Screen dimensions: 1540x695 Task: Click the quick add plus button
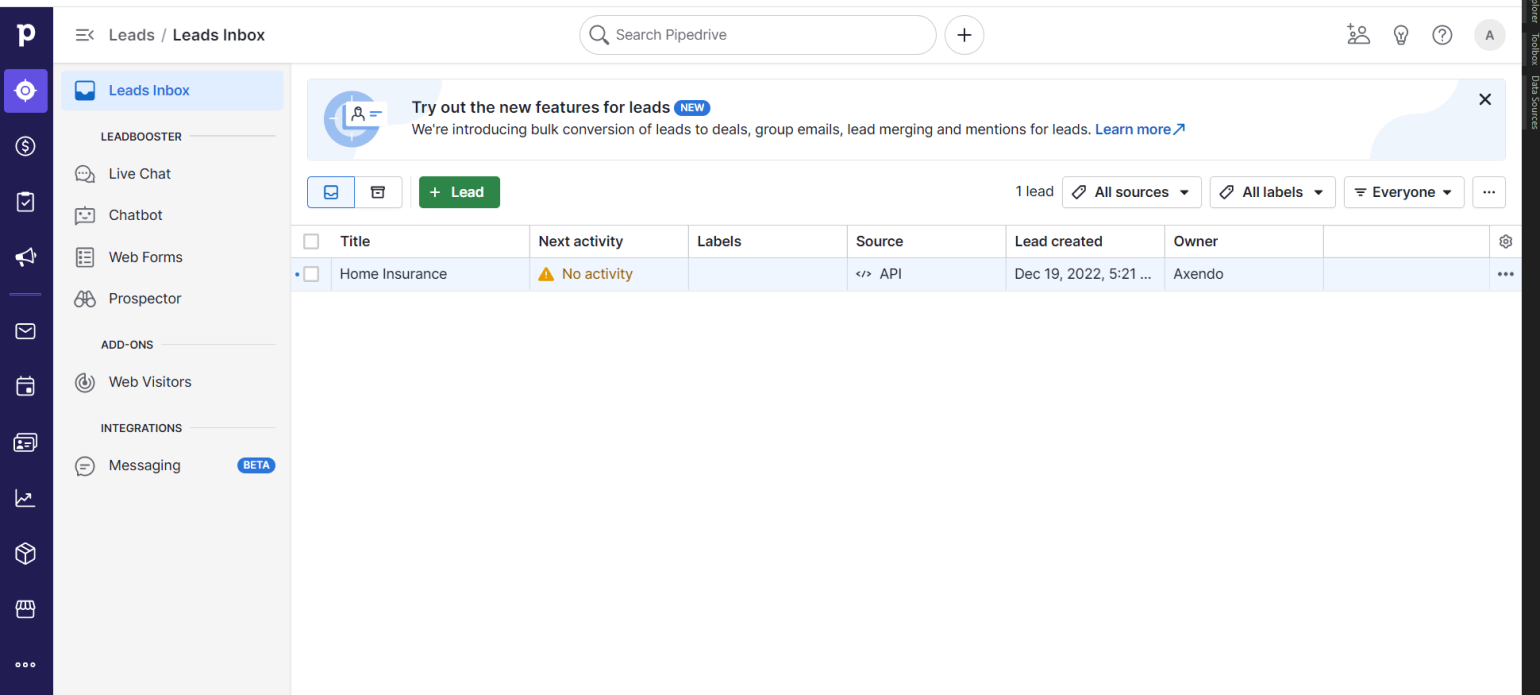964,35
